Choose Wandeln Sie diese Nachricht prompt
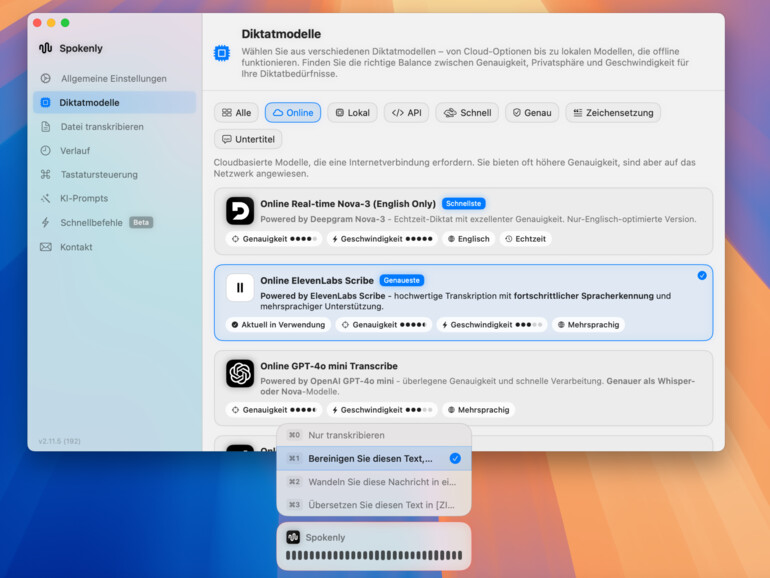Screen dimensions: 770x578 coord(374,482)
